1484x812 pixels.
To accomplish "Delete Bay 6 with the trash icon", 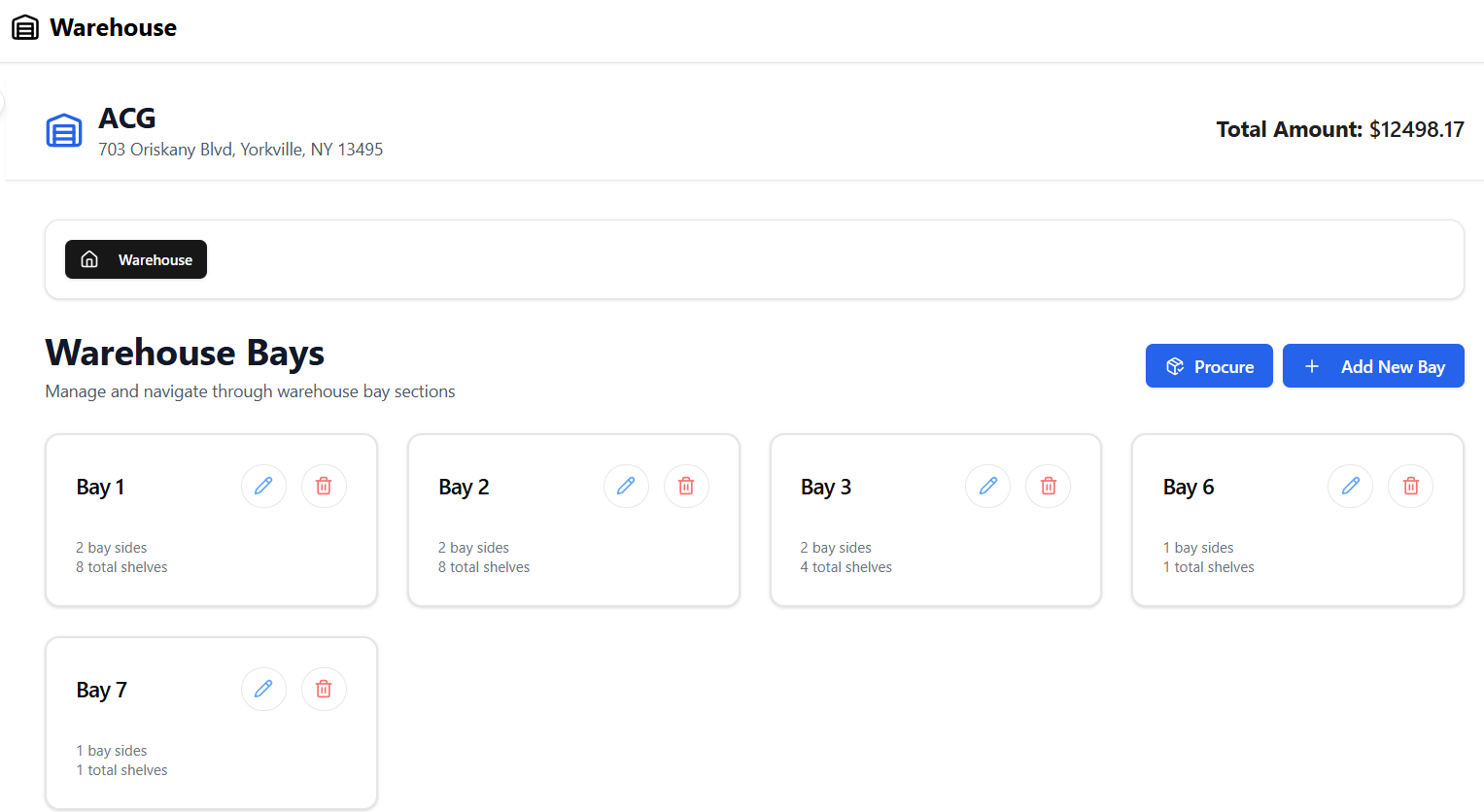I will (1411, 486).
